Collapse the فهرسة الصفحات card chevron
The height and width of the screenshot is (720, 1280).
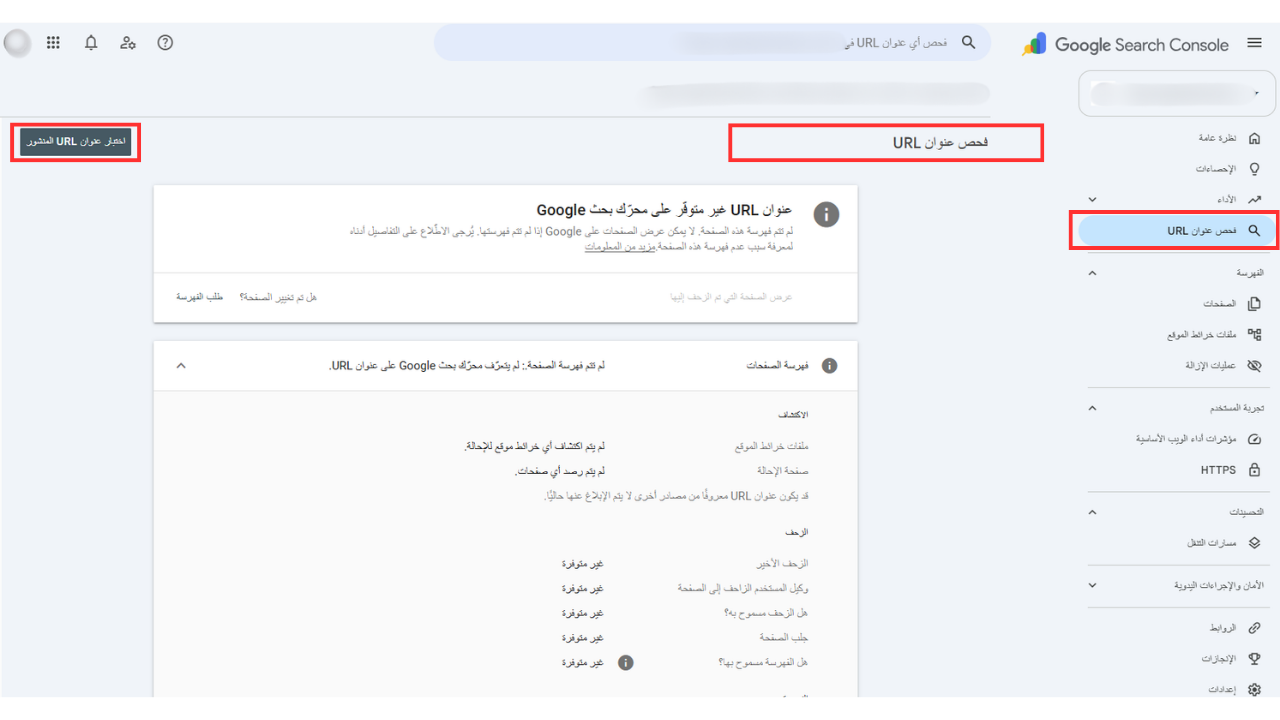tap(181, 365)
